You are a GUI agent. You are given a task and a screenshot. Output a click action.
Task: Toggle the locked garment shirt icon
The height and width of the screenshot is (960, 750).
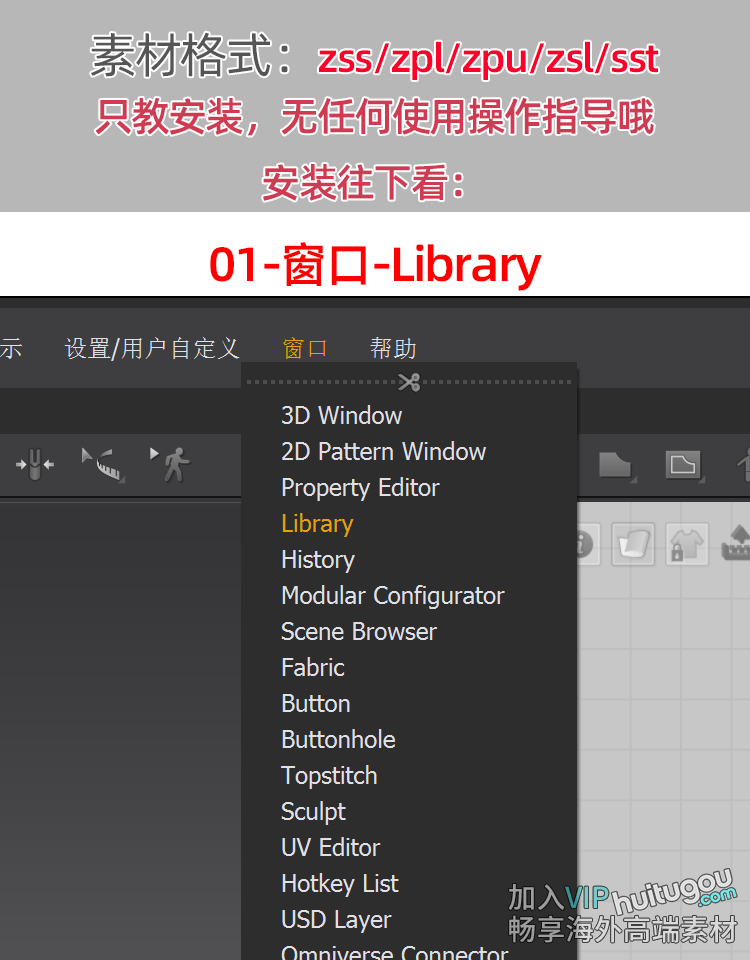[x=687, y=544]
